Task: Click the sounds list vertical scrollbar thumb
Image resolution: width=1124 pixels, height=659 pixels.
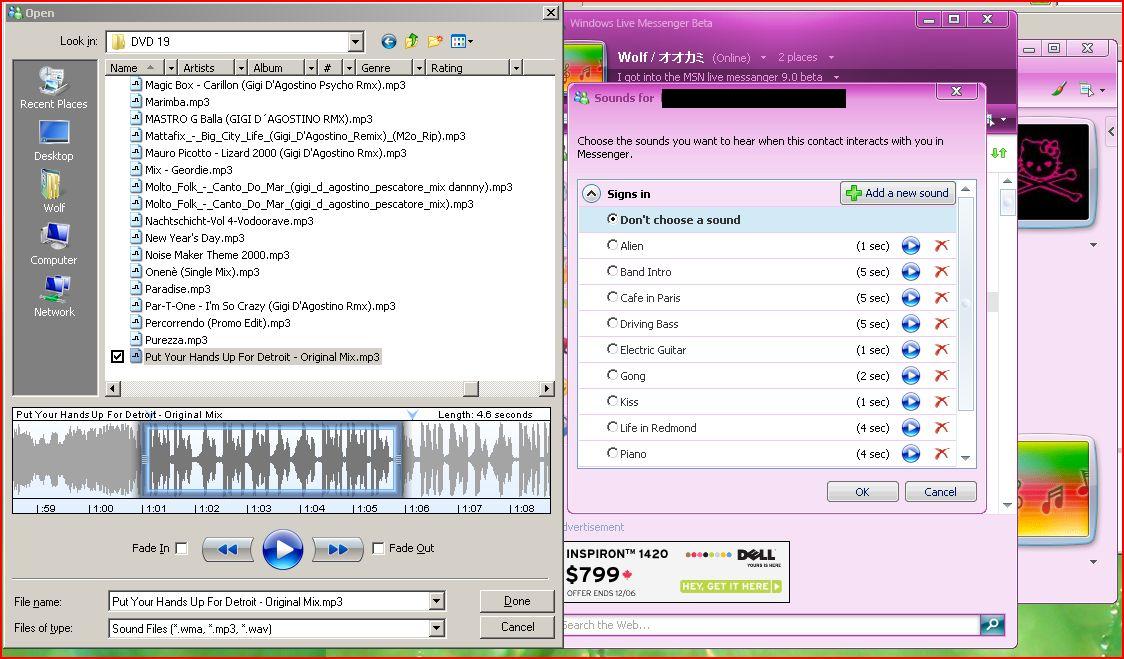Action: click(965, 304)
